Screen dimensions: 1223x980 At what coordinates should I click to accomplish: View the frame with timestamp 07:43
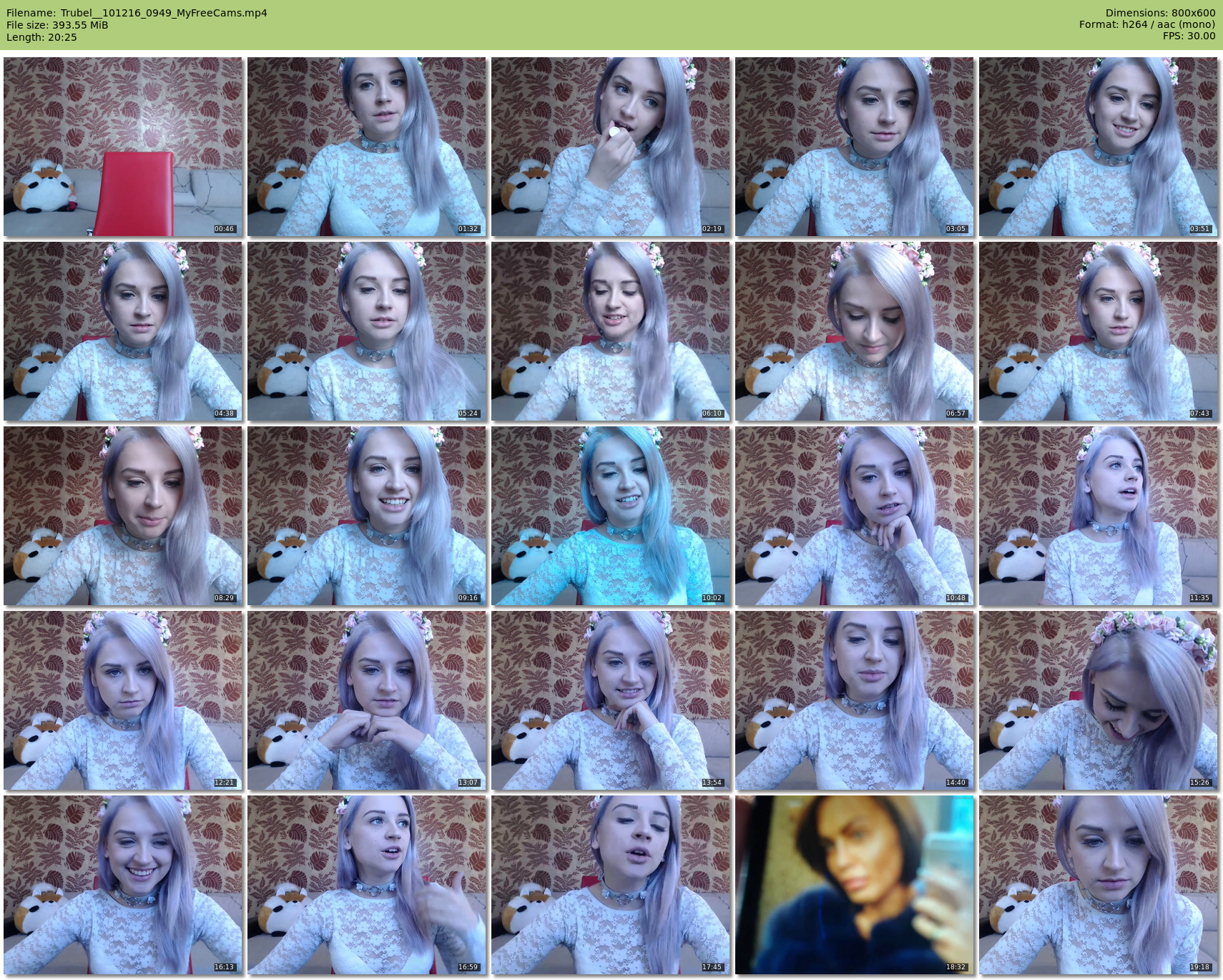click(1099, 331)
